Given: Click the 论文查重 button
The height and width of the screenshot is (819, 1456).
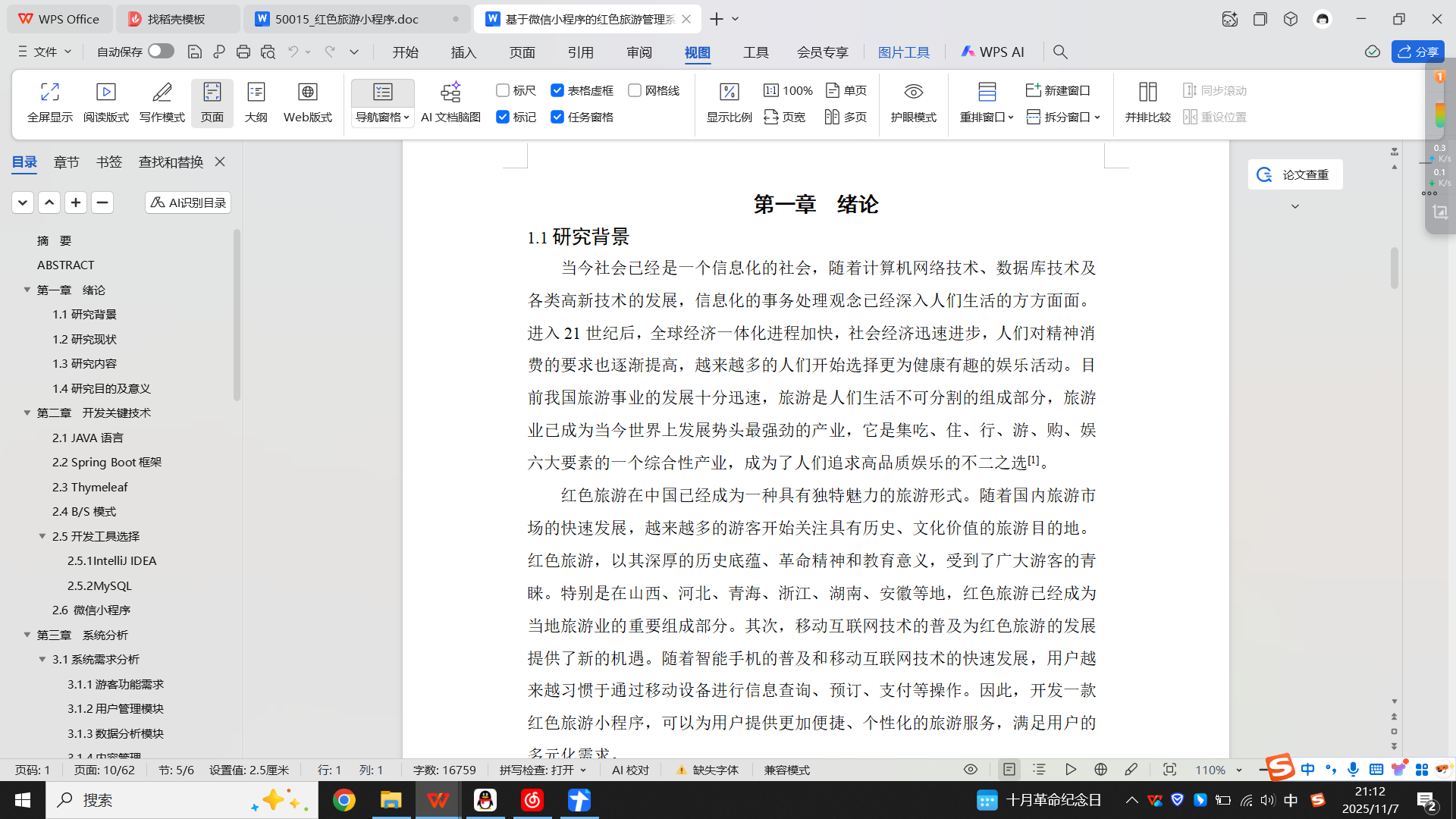Looking at the screenshot, I should 1294,174.
